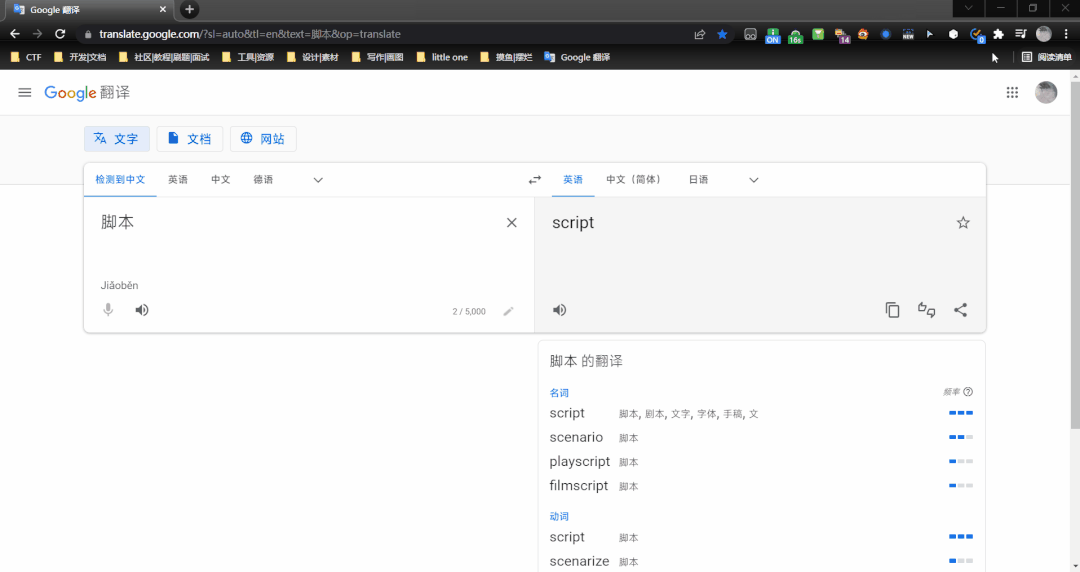This screenshot has height=572, width=1080.
Task: Bookmark this page with the blue star
Action: (x=722, y=34)
